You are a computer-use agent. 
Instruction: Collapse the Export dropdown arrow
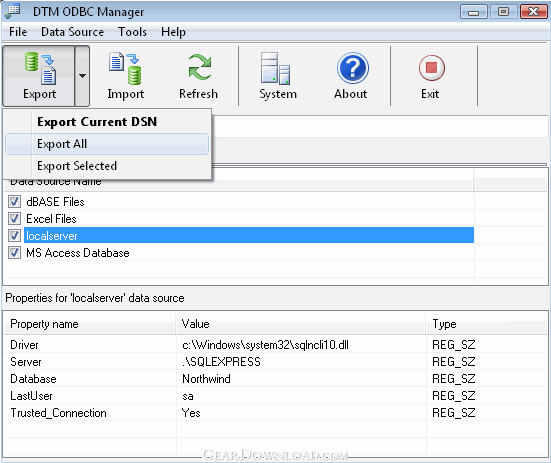pos(82,76)
